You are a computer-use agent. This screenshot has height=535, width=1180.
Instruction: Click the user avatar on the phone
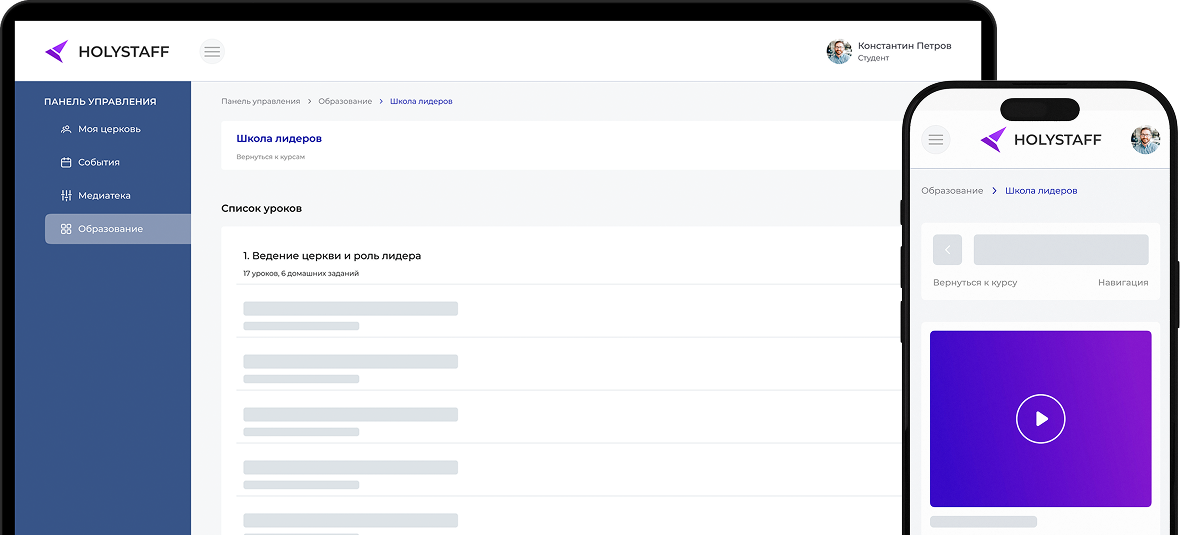pyautogui.click(x=1145, y=139)
